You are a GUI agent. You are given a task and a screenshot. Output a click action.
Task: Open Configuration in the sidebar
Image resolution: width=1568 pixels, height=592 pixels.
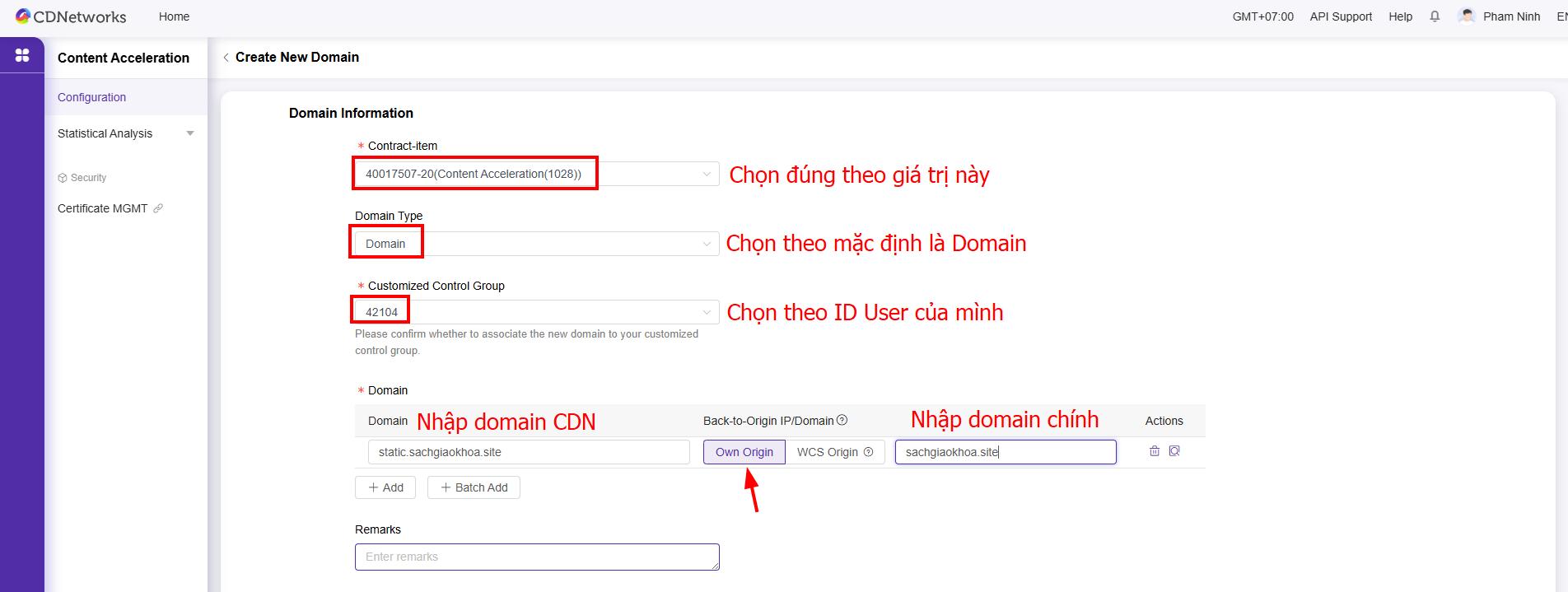pos(91,97)
